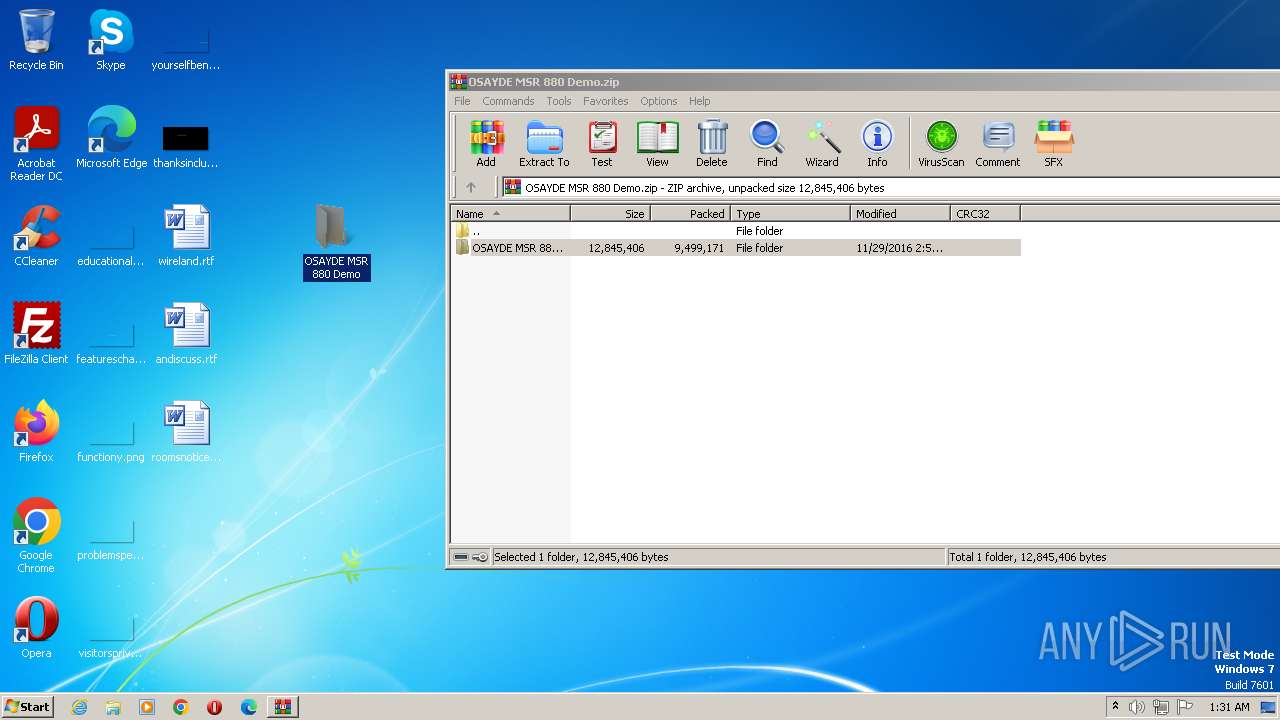Viewport: 1280px width, 720px height.
Task: Select functiony.png desktop file
Action: click(111, 439)
